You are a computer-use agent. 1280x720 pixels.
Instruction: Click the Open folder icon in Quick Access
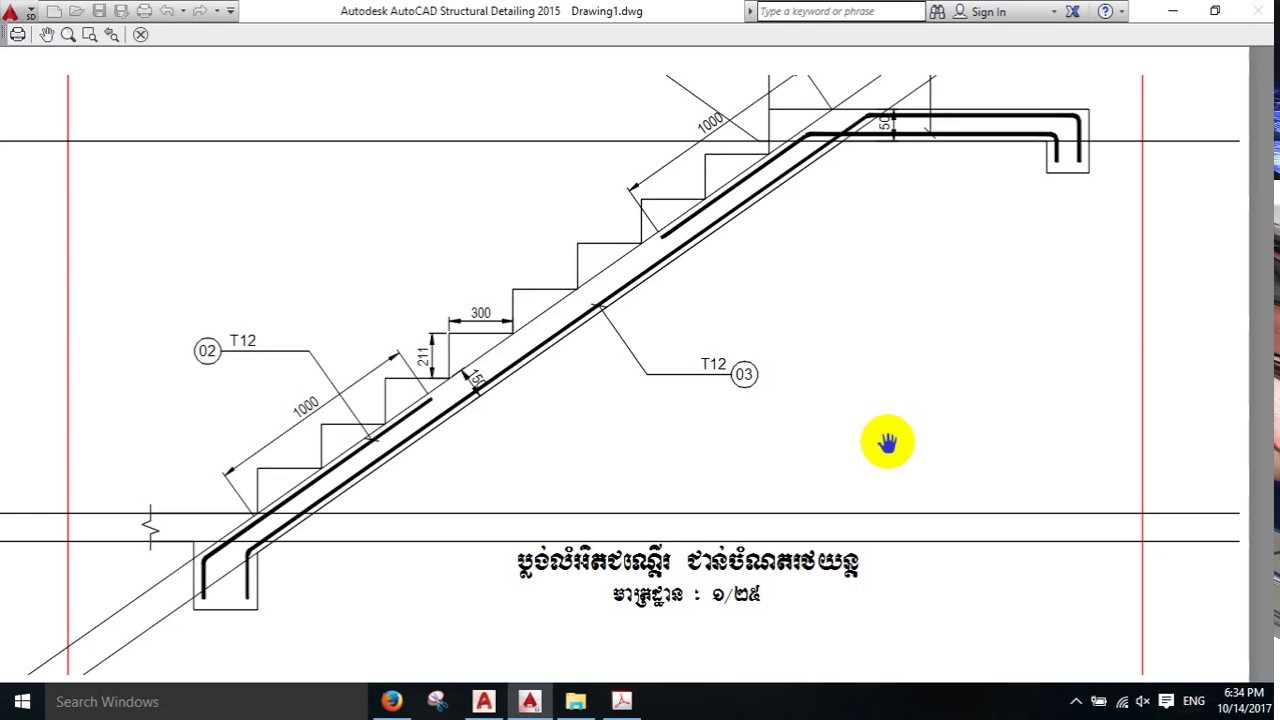pos(77,11)
